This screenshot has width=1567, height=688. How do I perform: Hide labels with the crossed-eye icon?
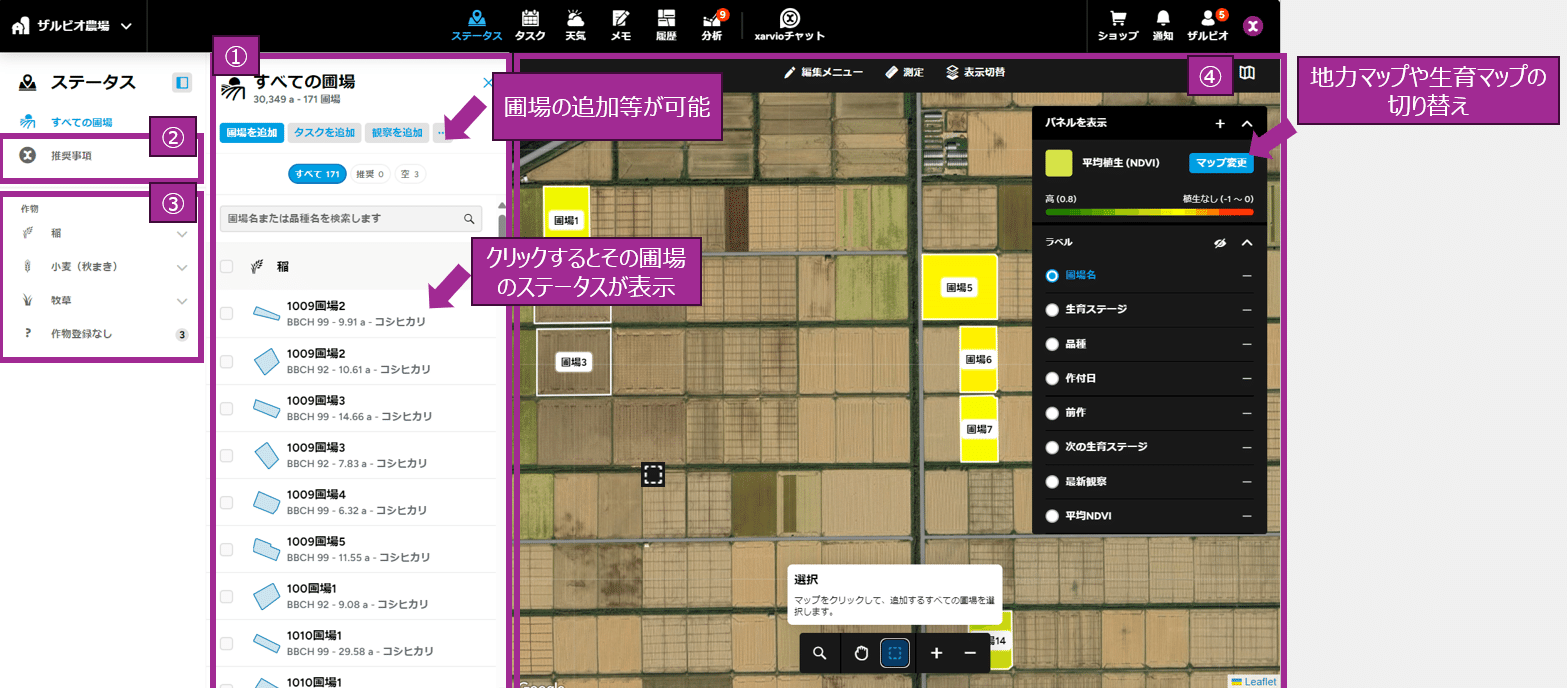coord(1220,243)
